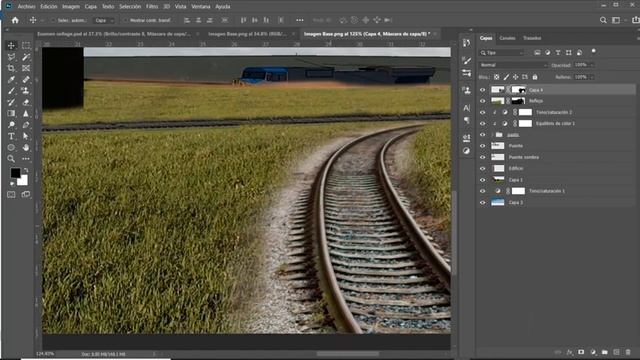Click the horizontal scrollbar below canvas
The image size is (640, 360).
(348, 354)
